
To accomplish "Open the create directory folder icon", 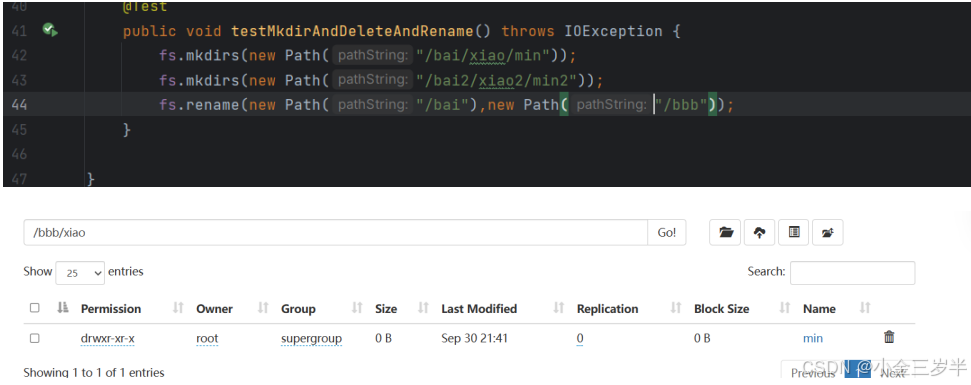I will click(x=726, y=233).
